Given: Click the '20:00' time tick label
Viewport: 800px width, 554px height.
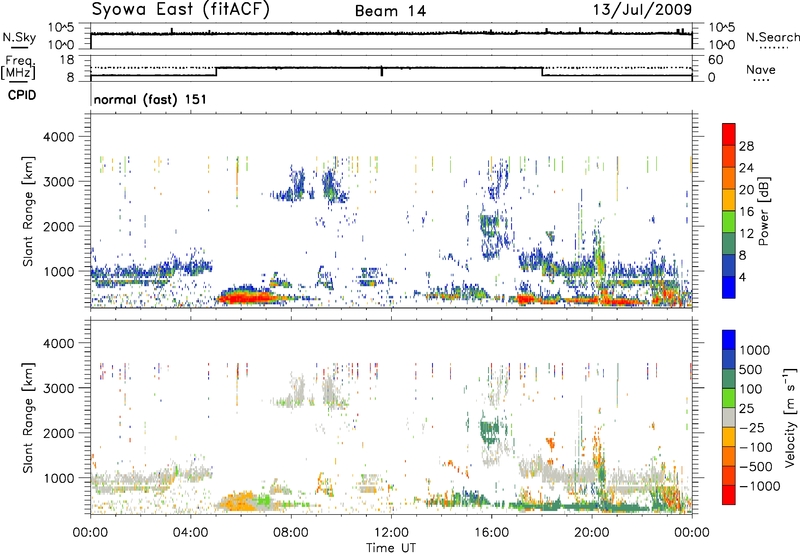Looking at the screenshot, I should coord(591,533).
